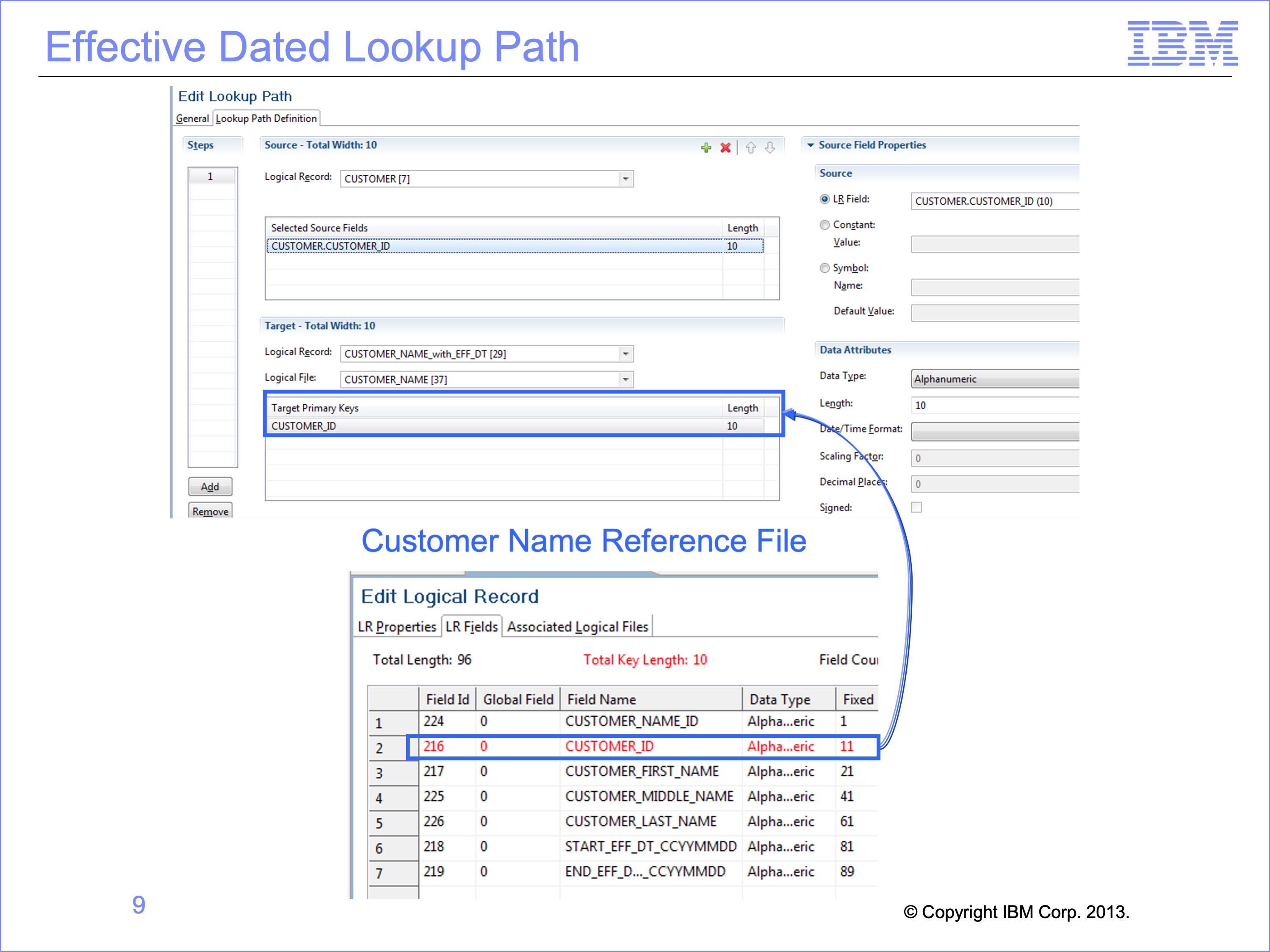Click the move up arrow icon
Screen dimensions: 1270x952
click(x=750, y=147)
